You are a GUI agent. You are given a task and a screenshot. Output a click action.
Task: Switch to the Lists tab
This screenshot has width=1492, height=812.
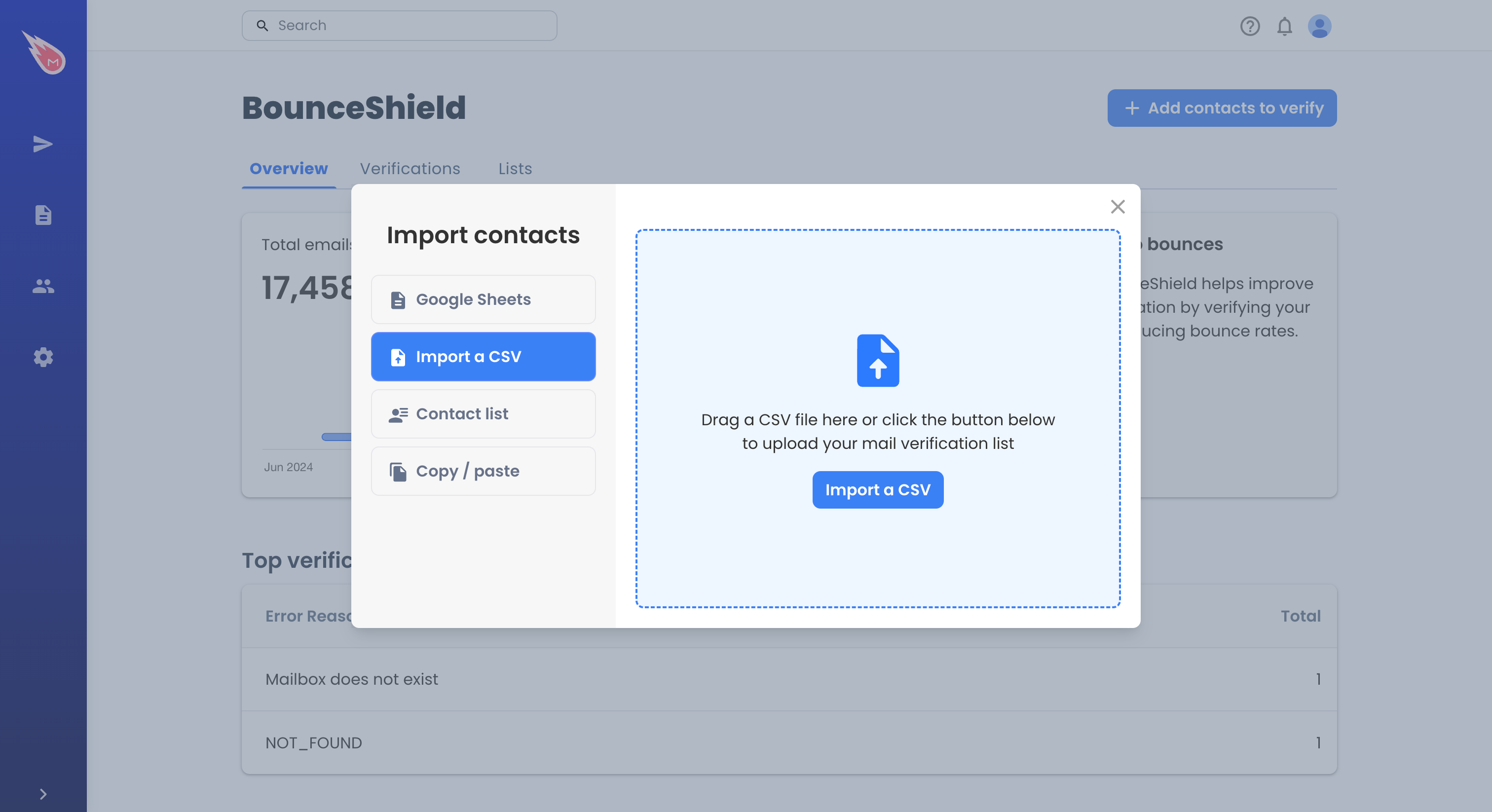tap(515, 169)
